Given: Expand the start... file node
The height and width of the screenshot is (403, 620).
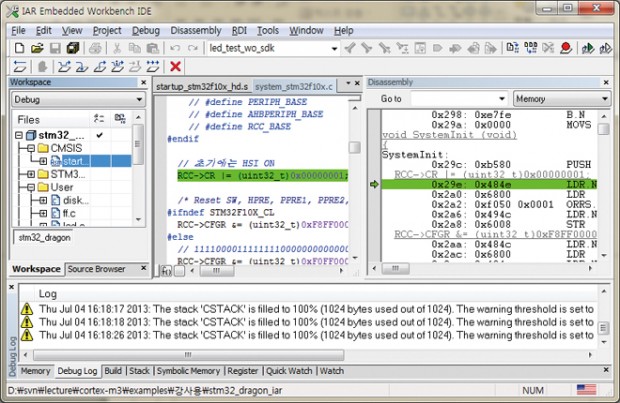Looking at the screenshot, I should [x=43, y=161].
